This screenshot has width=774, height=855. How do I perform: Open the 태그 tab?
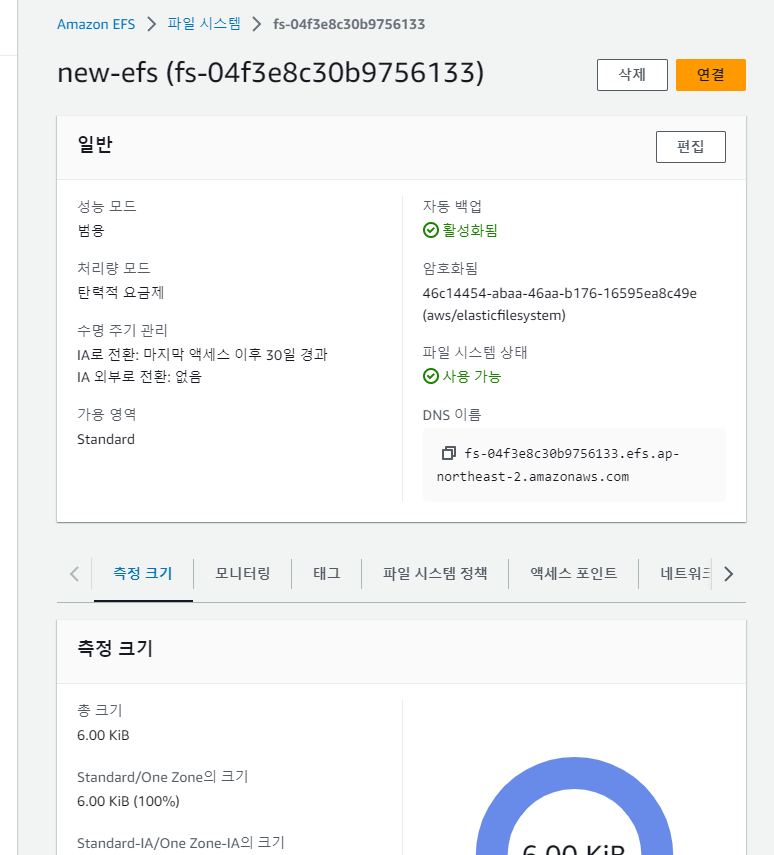click(x=327, y=574)
